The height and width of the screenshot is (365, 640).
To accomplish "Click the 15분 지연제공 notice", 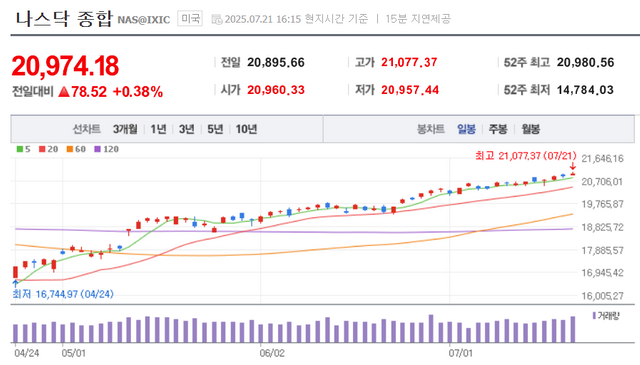I will 418,19.
